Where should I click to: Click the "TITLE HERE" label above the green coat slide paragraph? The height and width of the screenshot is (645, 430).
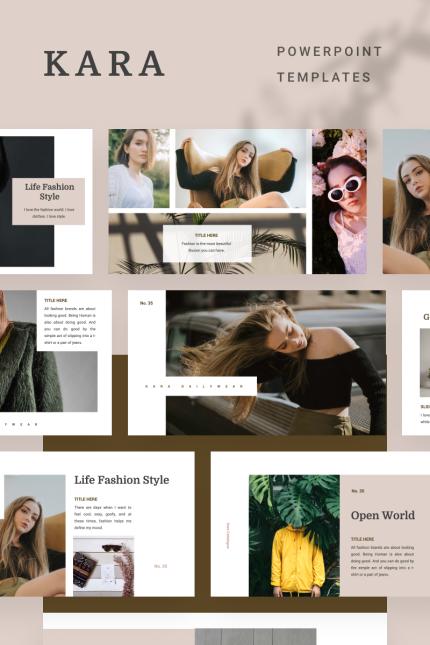click(56, 301)
